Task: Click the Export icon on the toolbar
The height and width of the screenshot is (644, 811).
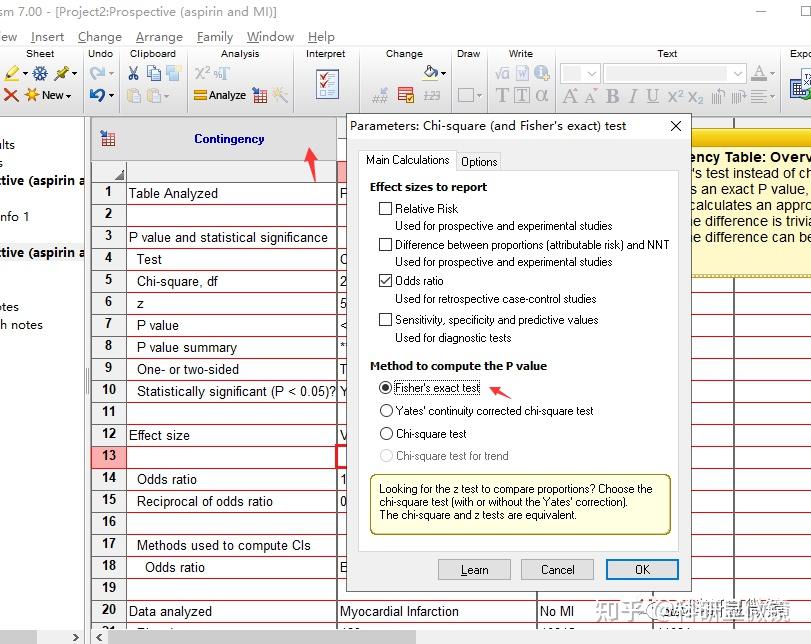Action: point(800,86)
